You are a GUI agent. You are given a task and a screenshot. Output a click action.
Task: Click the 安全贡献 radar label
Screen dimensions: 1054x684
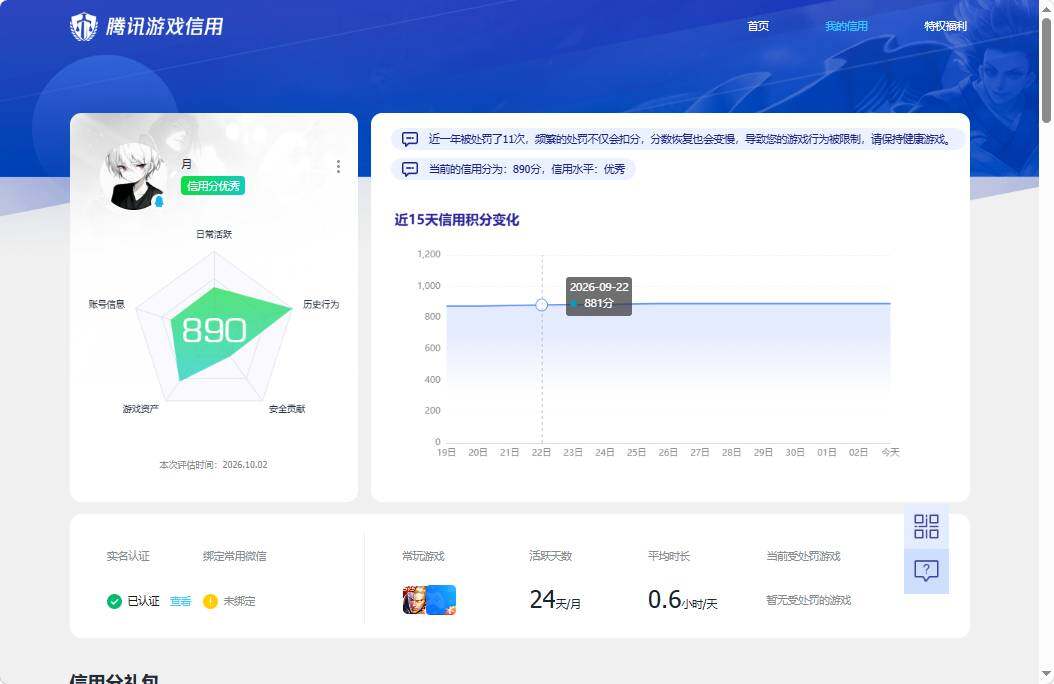(x=287, y=409)
